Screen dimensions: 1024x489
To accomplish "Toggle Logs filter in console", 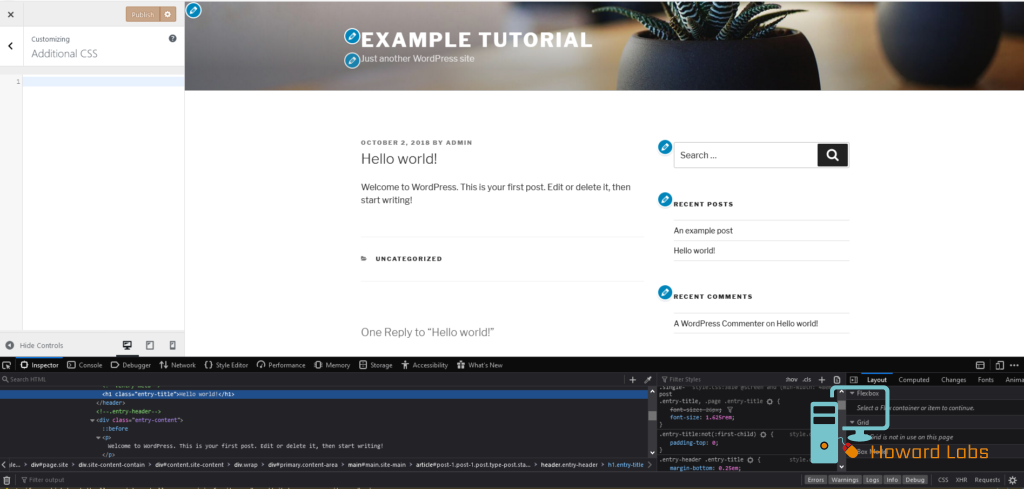I will (x=872, y=480).
